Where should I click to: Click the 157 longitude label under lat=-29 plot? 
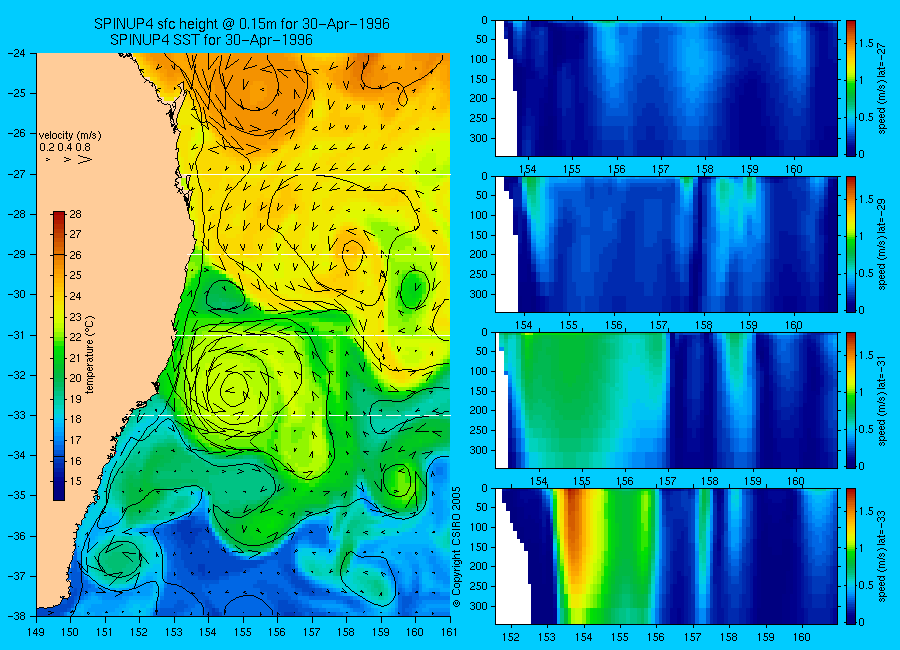pyautogui.click(x=658, y=325)
